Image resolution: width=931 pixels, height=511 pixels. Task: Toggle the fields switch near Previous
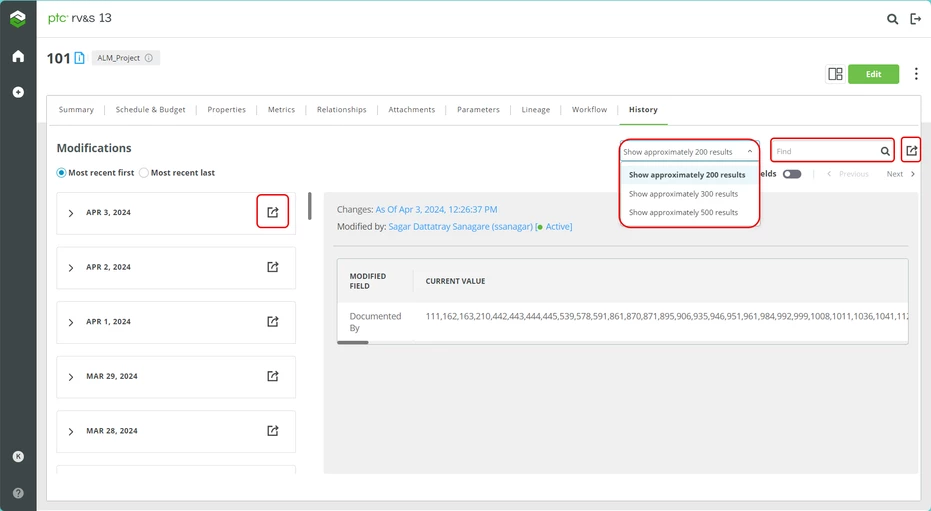[x=791, y=174]
